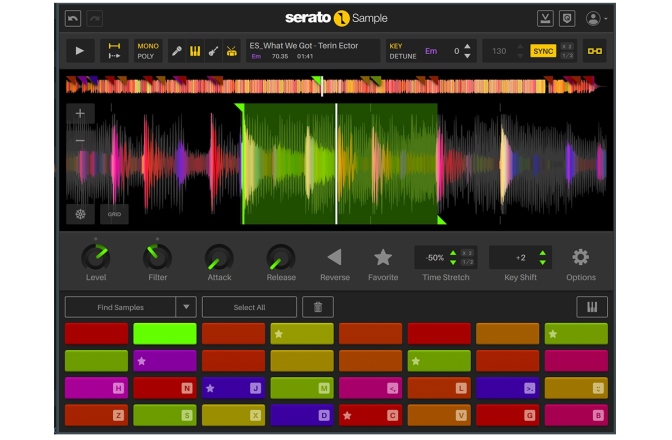Viewport: 672px width, 440px height.
Task: Select the guitar bass stem icon
Action: click(213, 51)
